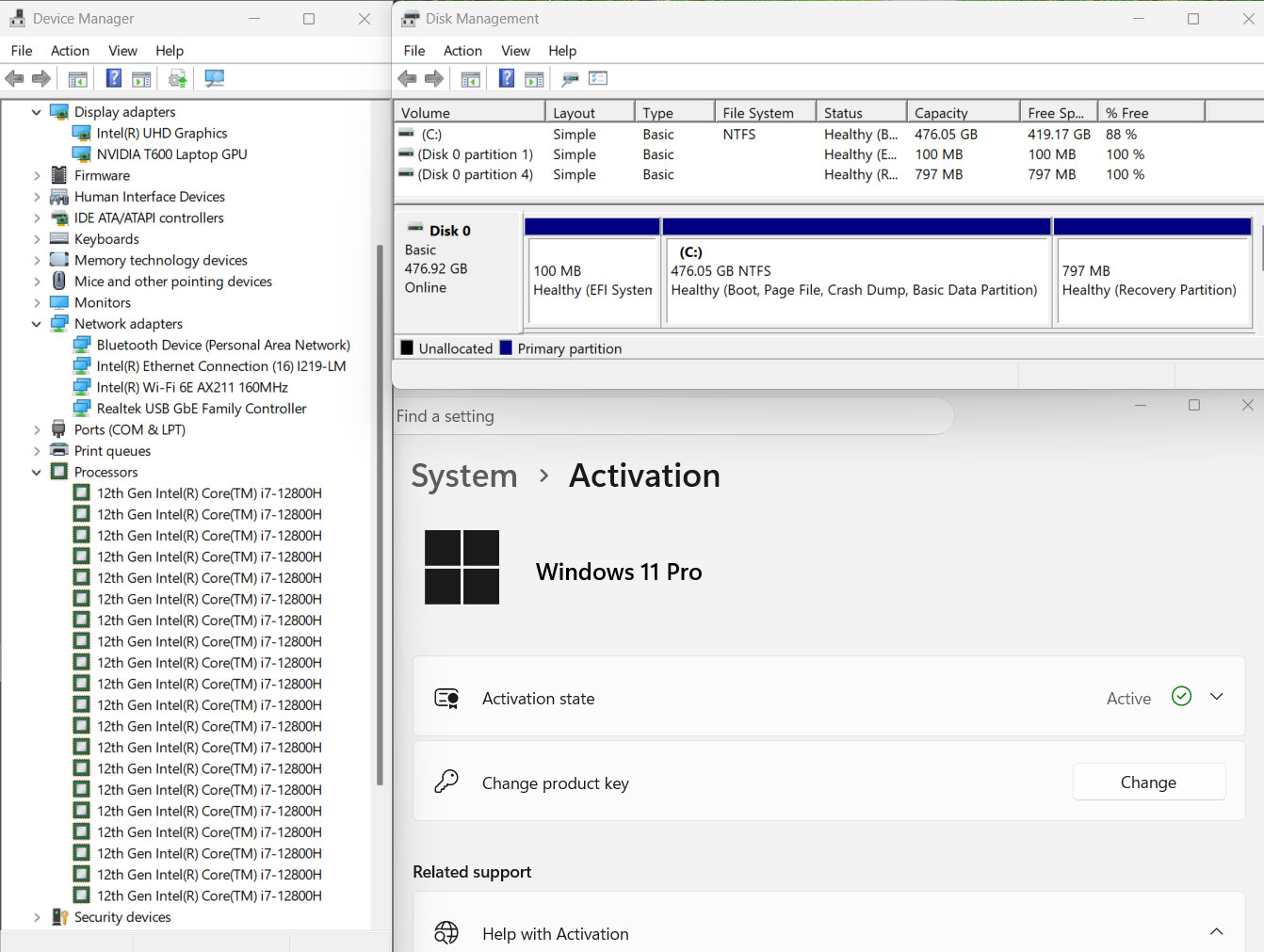This screenshot has height=952, width=1264.
Task: Open Help menu in Disk Management
Action: coord(562,51)
